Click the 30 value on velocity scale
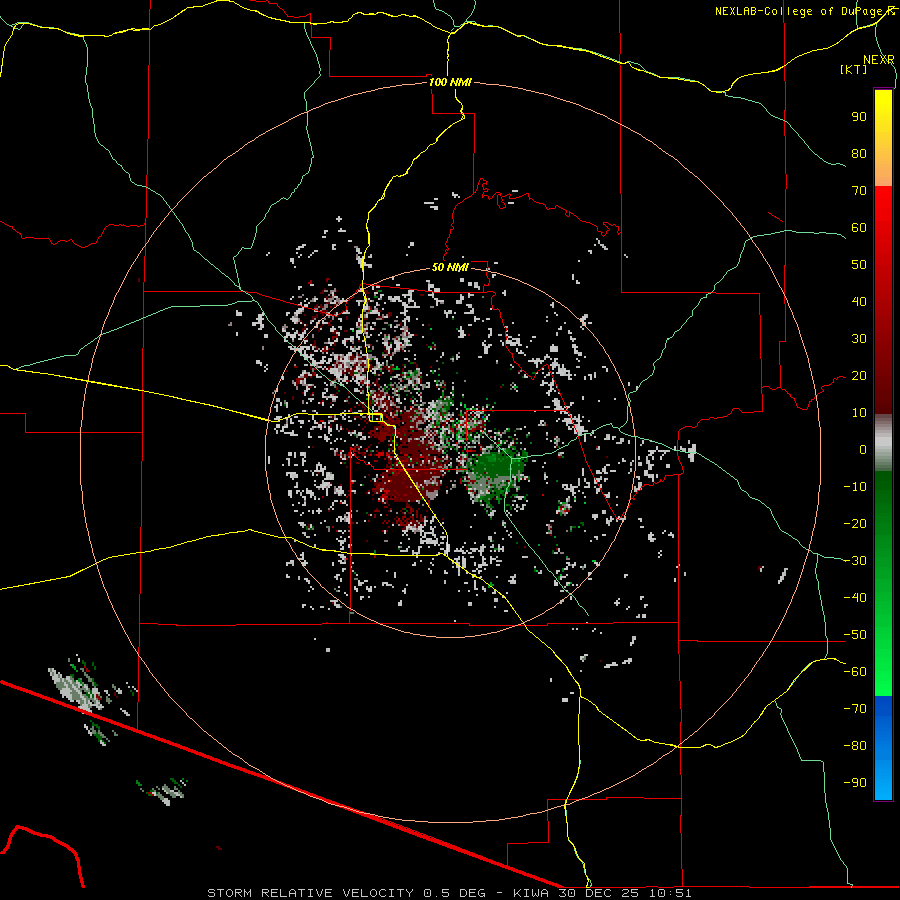 (859, 339)
